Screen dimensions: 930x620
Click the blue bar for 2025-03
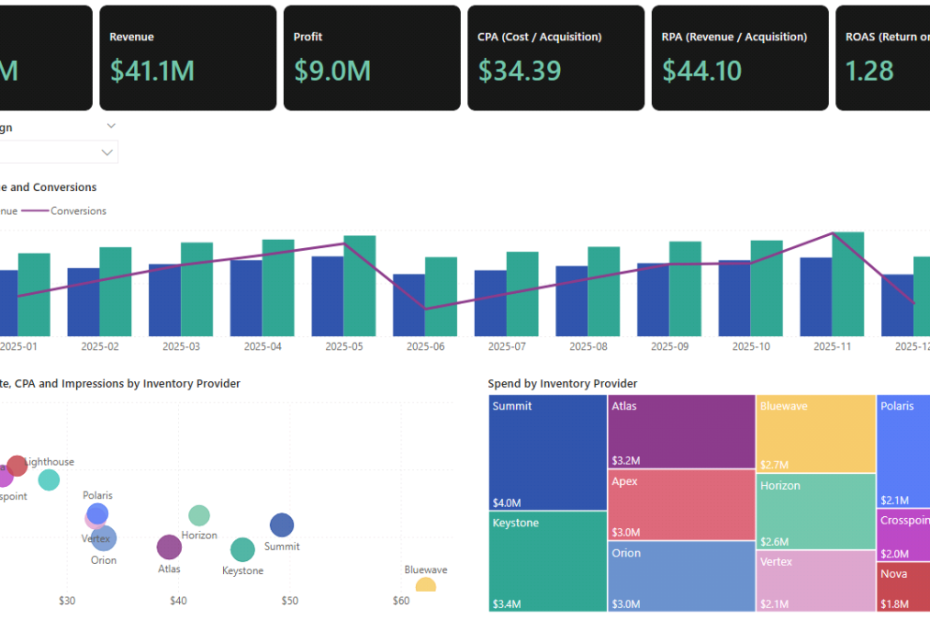[x=165, y=300]
